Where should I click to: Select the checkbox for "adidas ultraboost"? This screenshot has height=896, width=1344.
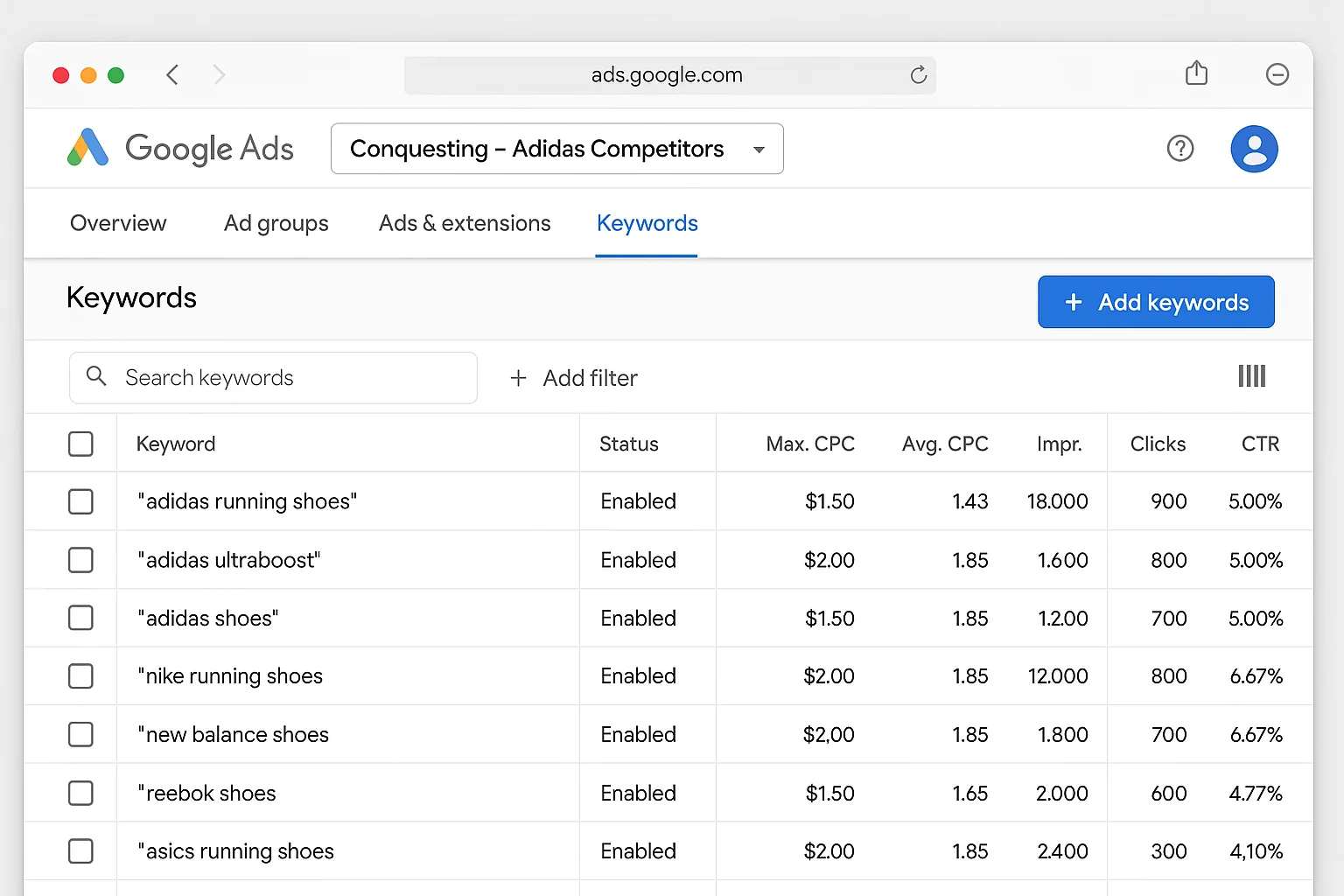(x=80, y=560)
